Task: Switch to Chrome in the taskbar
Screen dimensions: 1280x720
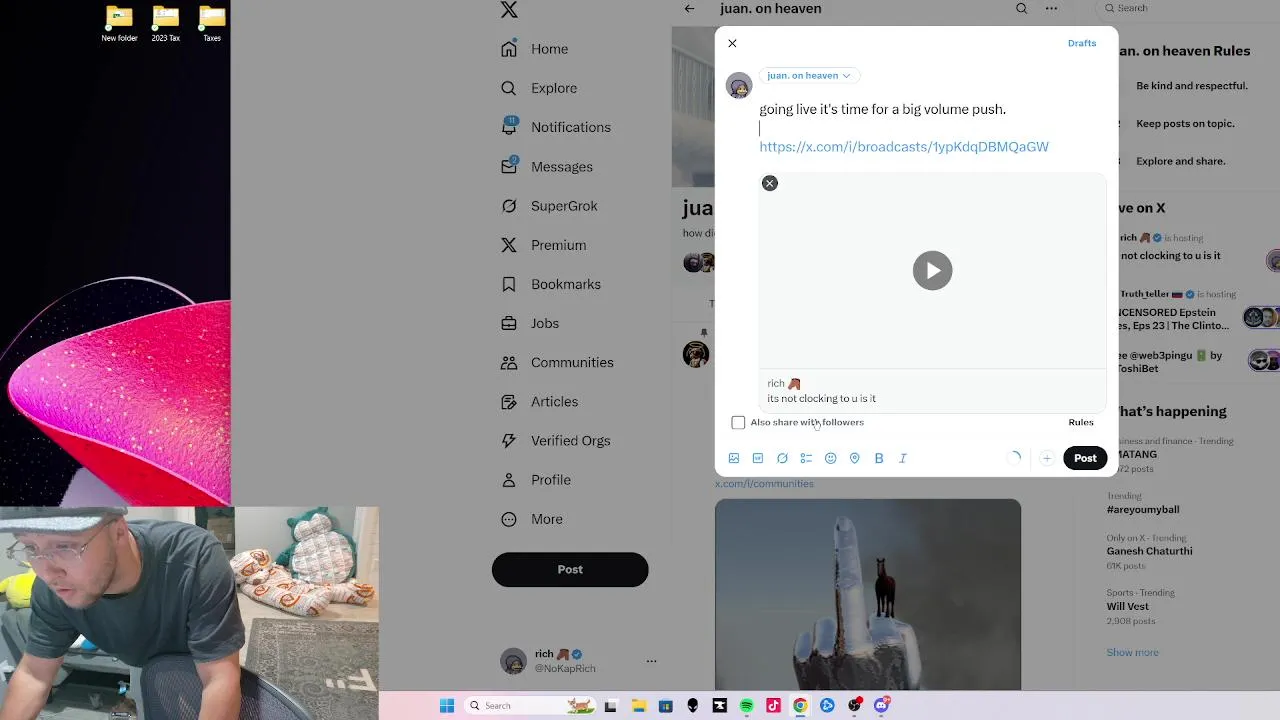Action: tap(800, 706)
